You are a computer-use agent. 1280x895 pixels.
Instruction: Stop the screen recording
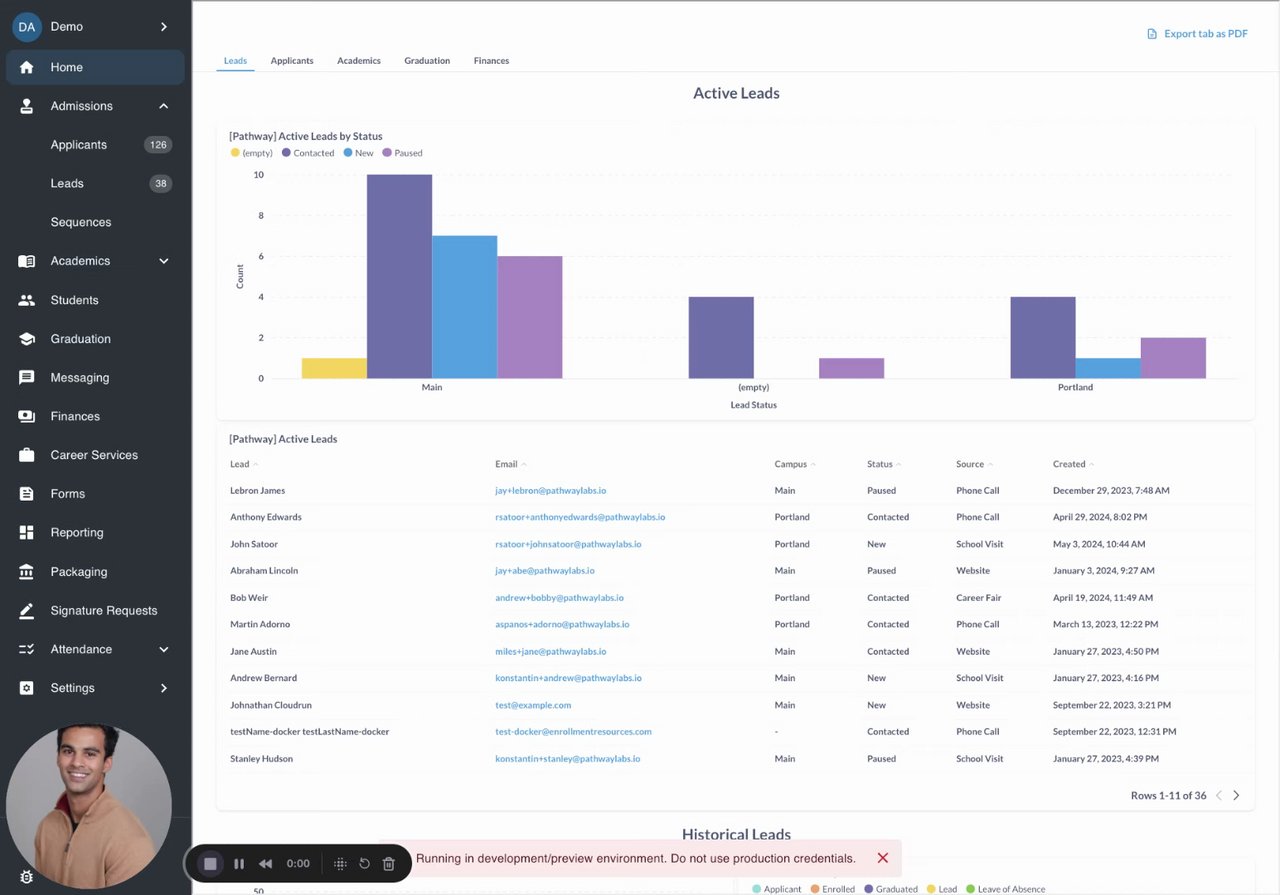pos(210,863)
